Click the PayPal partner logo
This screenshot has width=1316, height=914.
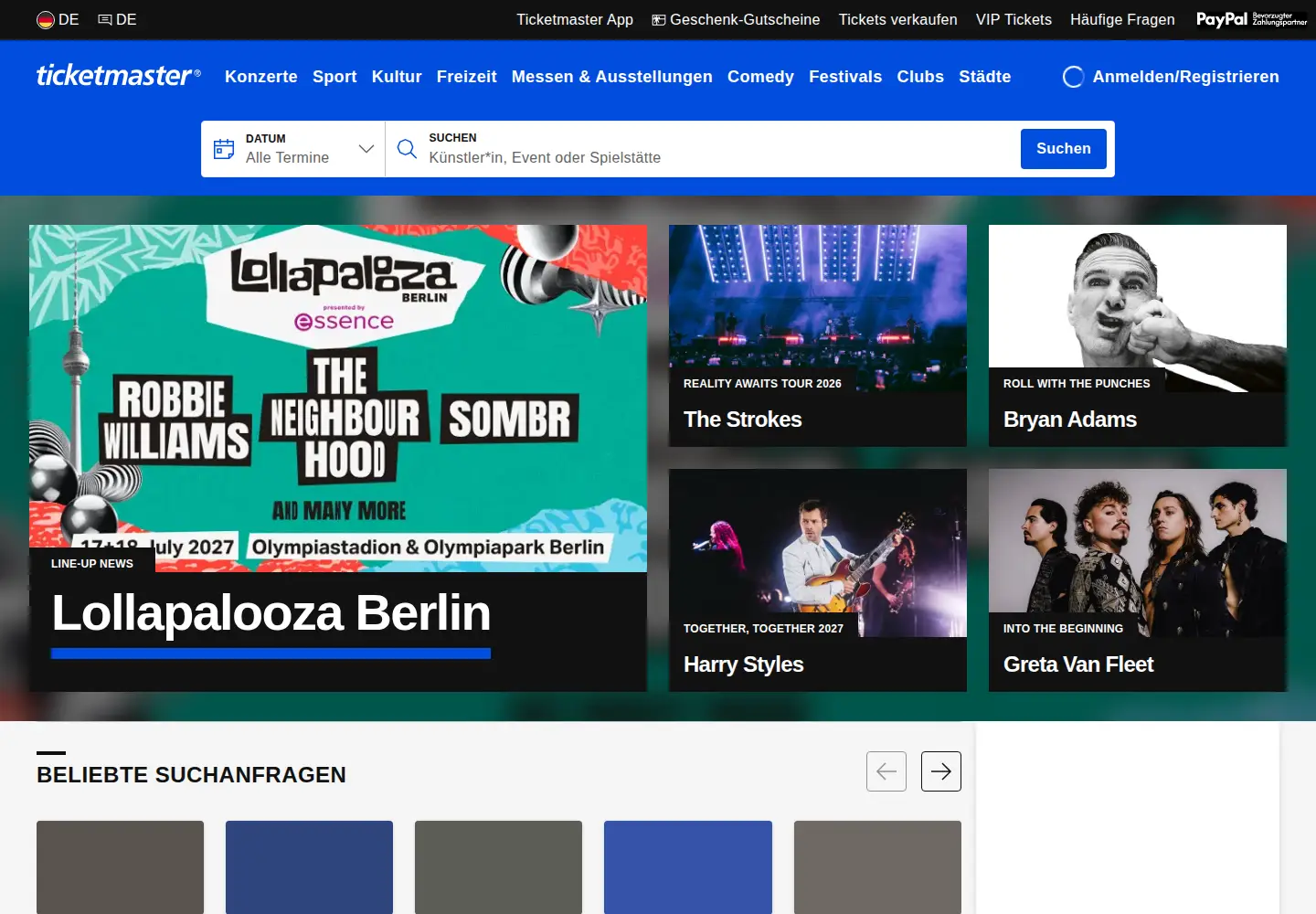pos(1251,19)
